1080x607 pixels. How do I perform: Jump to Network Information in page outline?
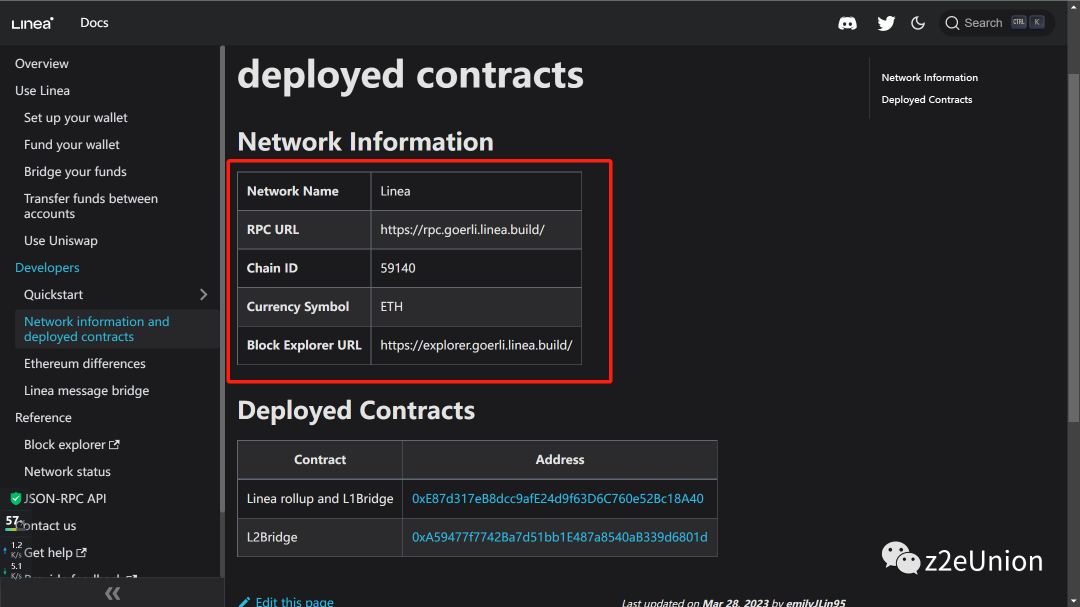tap(929, 78)
